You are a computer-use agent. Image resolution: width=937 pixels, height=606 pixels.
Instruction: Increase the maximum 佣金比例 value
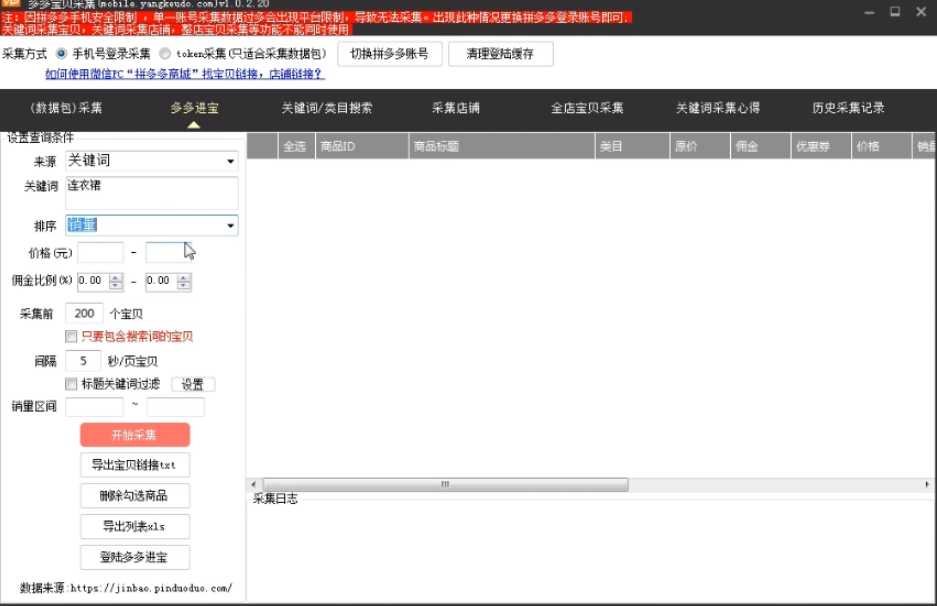click(184, 277)
